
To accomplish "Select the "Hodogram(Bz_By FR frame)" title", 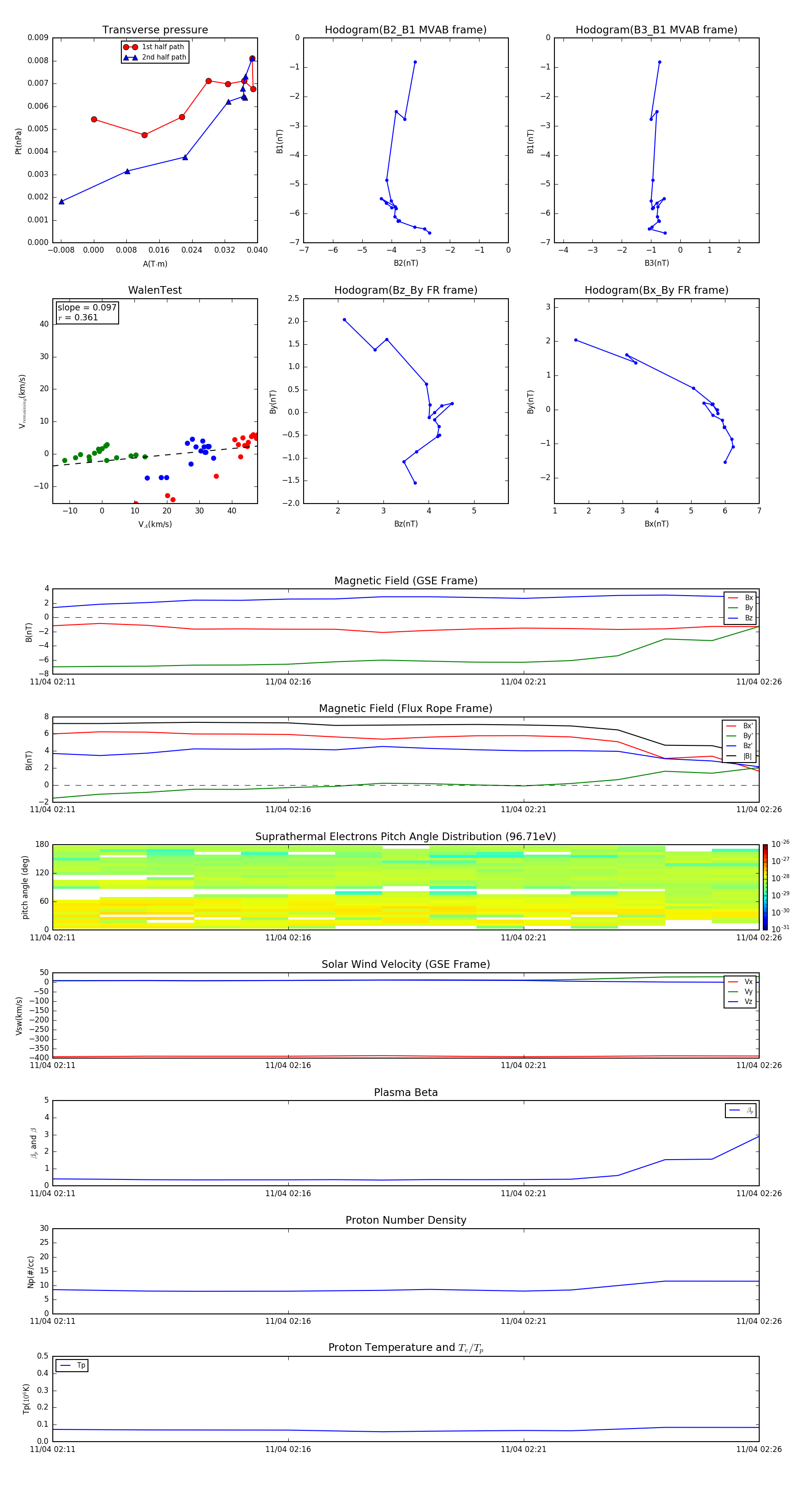I will coord(406,290).
